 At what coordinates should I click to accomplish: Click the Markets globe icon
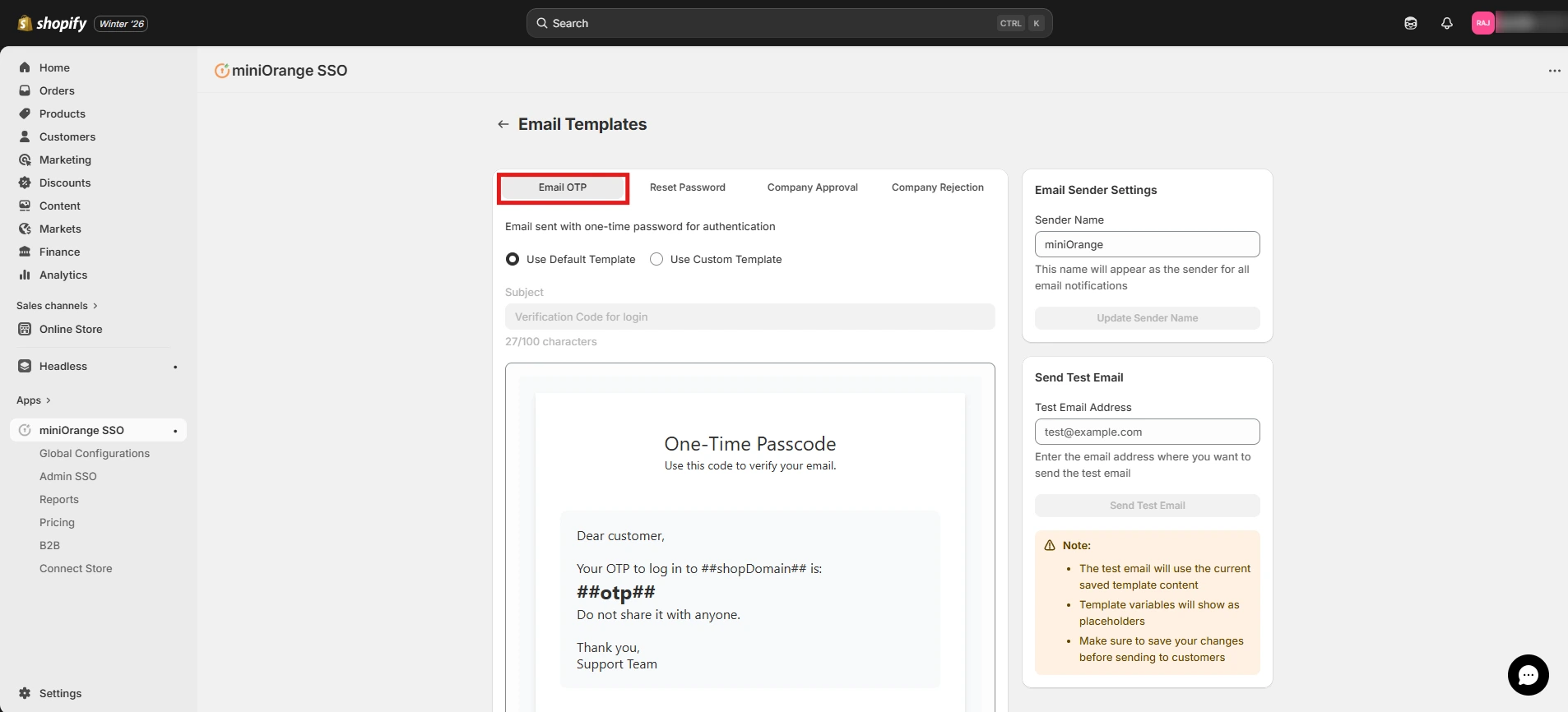[x=25, y=229]
